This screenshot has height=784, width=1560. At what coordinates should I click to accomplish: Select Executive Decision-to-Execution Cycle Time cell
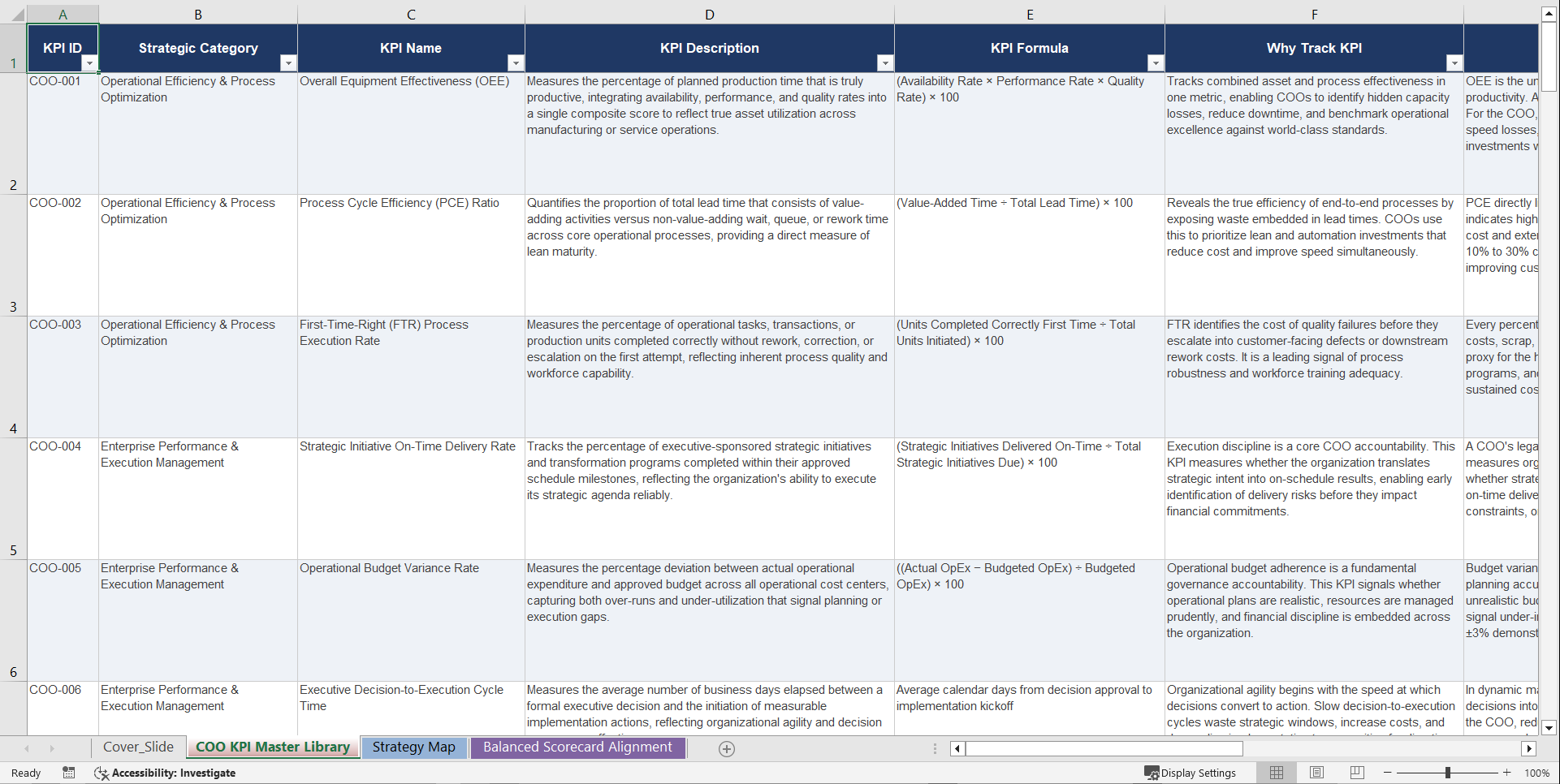(411, 708)
